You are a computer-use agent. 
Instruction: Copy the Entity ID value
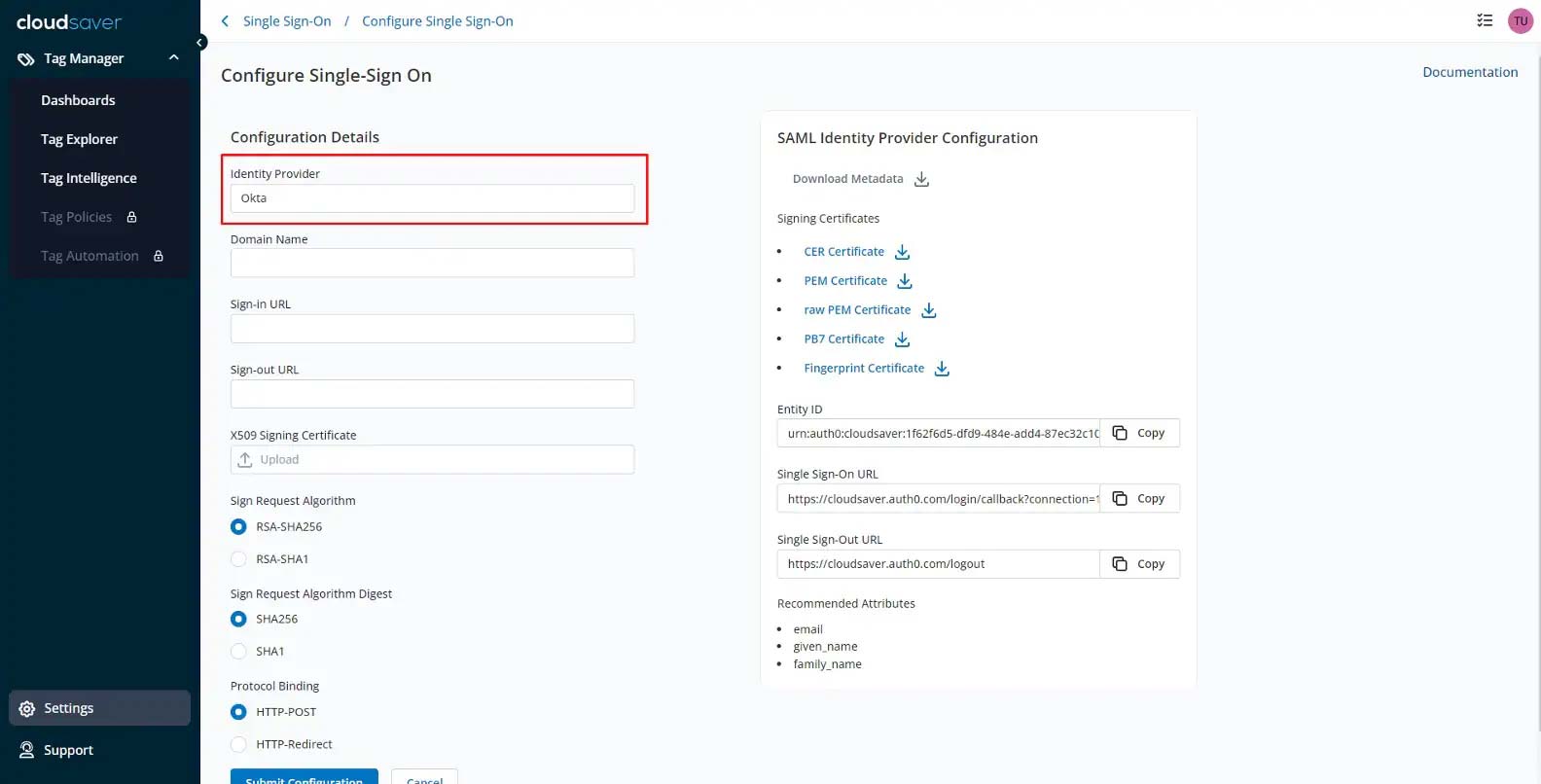tap(1139, 434)
